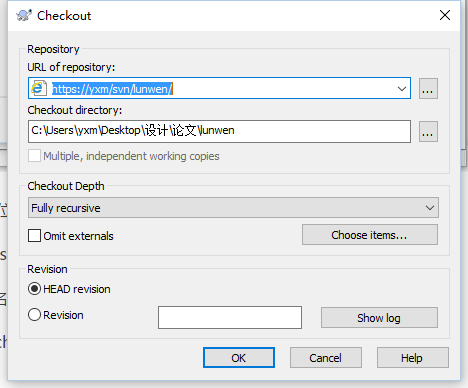
Task: Enable Omit externals checkbox
Action: pyautogui.click(x=35, y=236)
